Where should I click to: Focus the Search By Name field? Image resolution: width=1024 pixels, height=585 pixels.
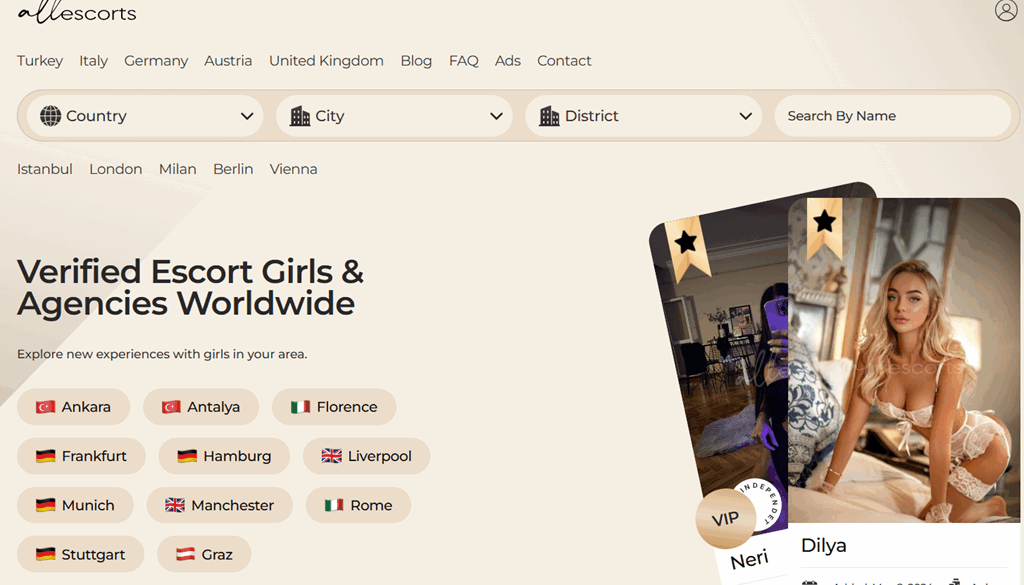pyautogui.click(x=892, y=116)
